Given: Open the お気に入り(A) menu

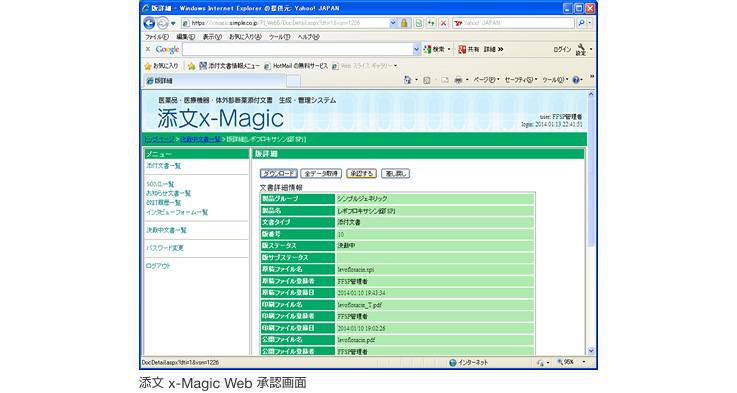Looking at the screenshot, I should pos(245,37).
